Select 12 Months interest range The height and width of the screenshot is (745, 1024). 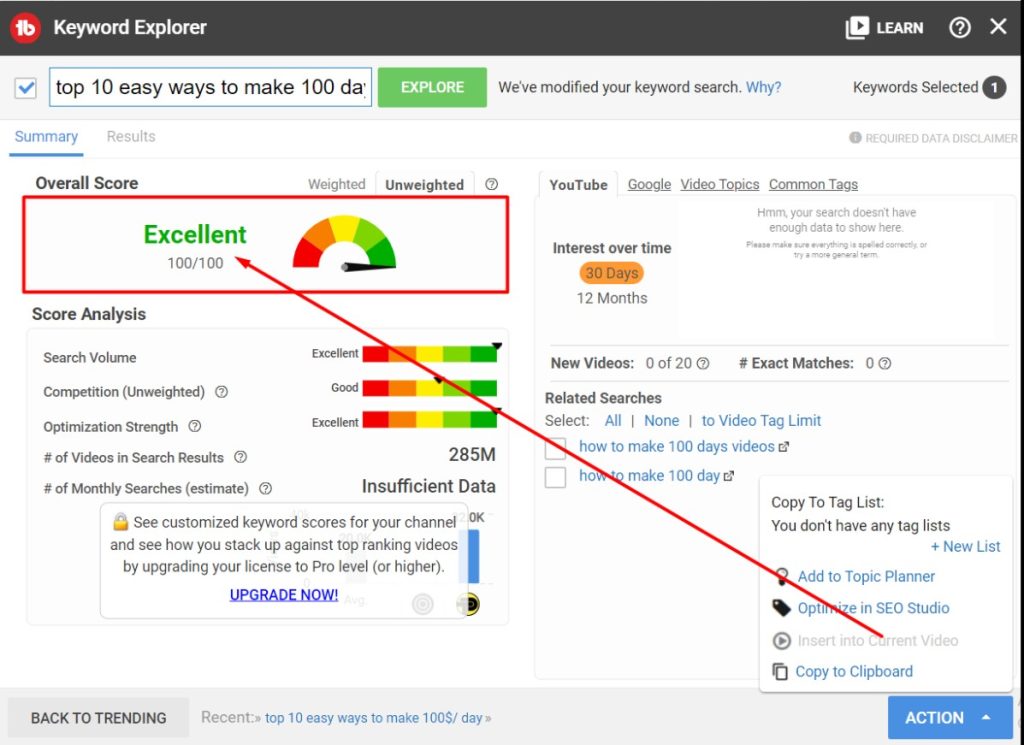pyautogui.click(x=612, y=298)
